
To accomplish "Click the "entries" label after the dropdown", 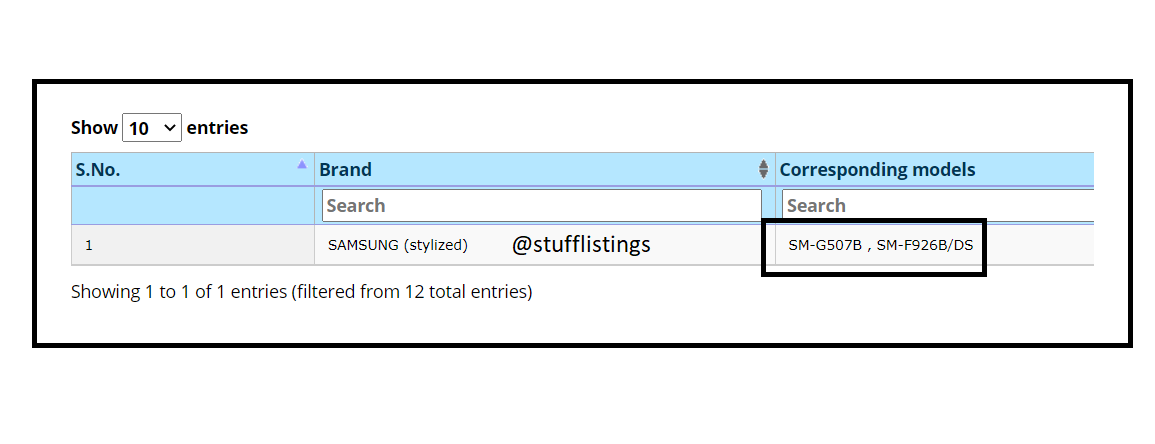I will point(217,128).
